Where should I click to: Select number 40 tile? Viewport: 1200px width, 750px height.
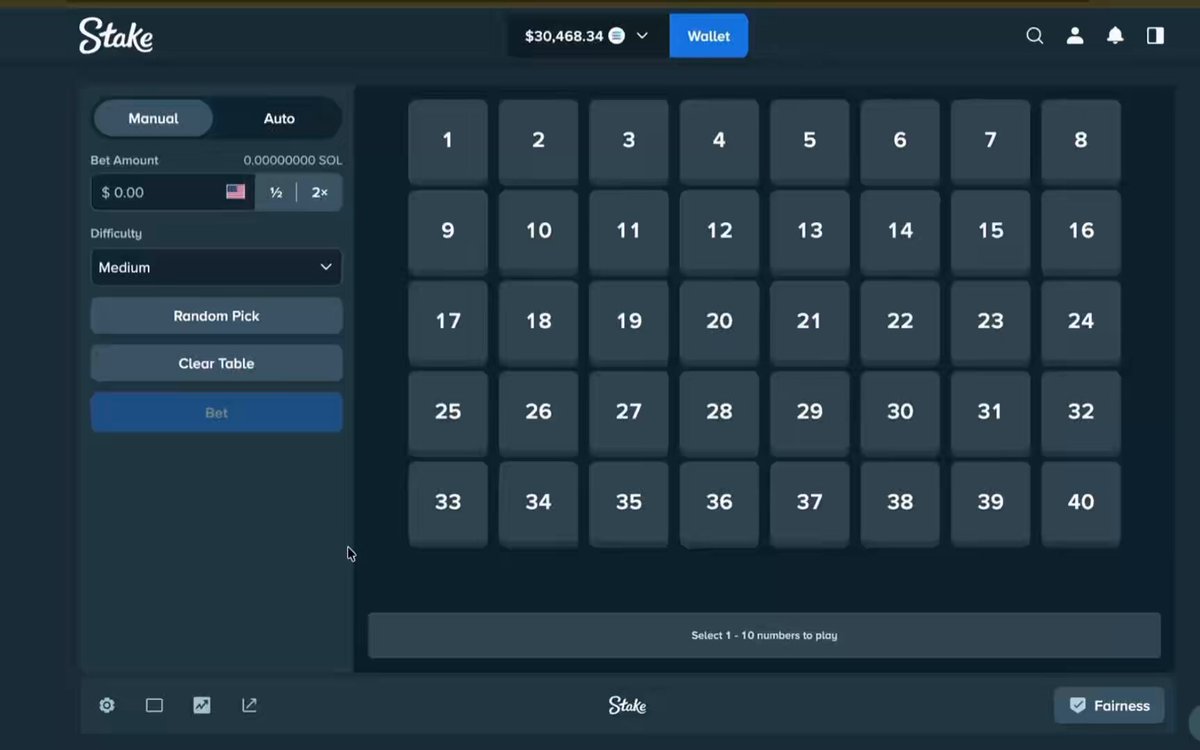(x=1081, y=503)
